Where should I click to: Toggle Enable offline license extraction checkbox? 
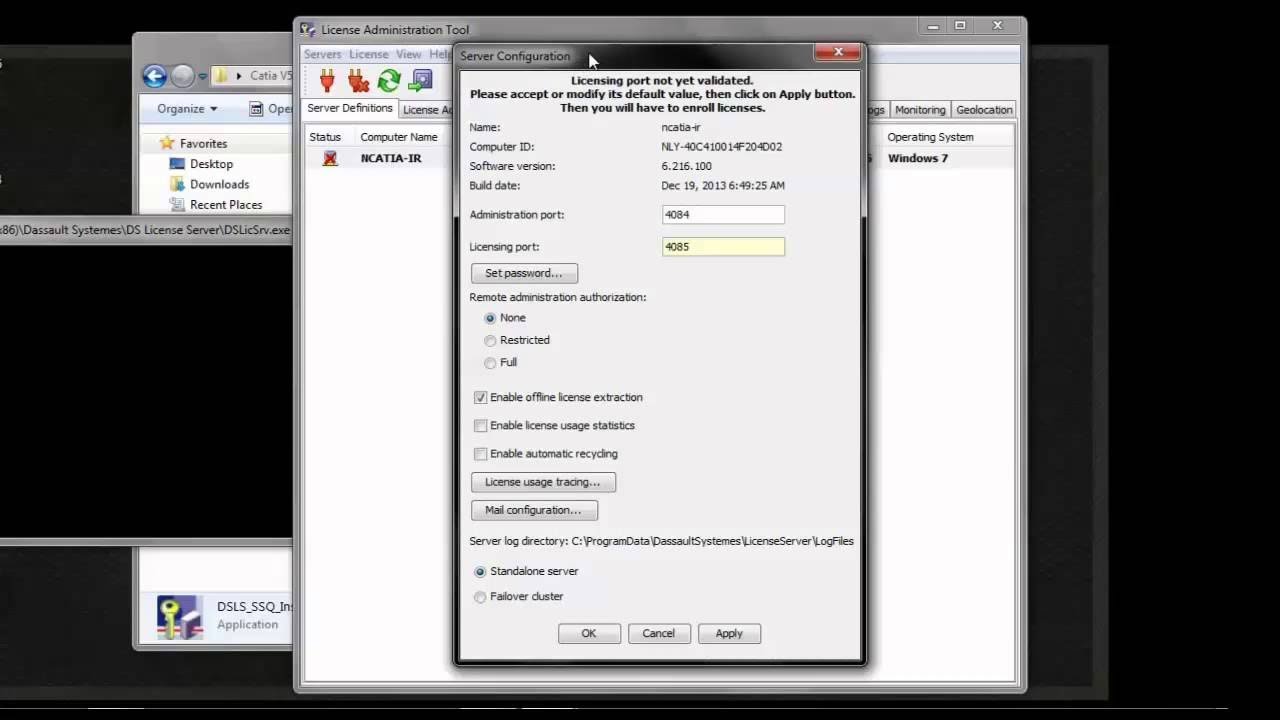click(481, 397)
